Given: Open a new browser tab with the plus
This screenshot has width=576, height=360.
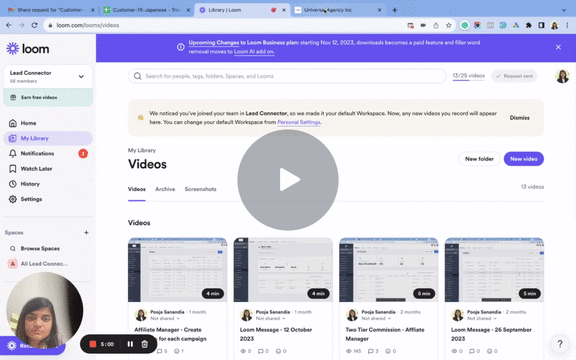Looking at the screenshot, I should click(395, 10).
